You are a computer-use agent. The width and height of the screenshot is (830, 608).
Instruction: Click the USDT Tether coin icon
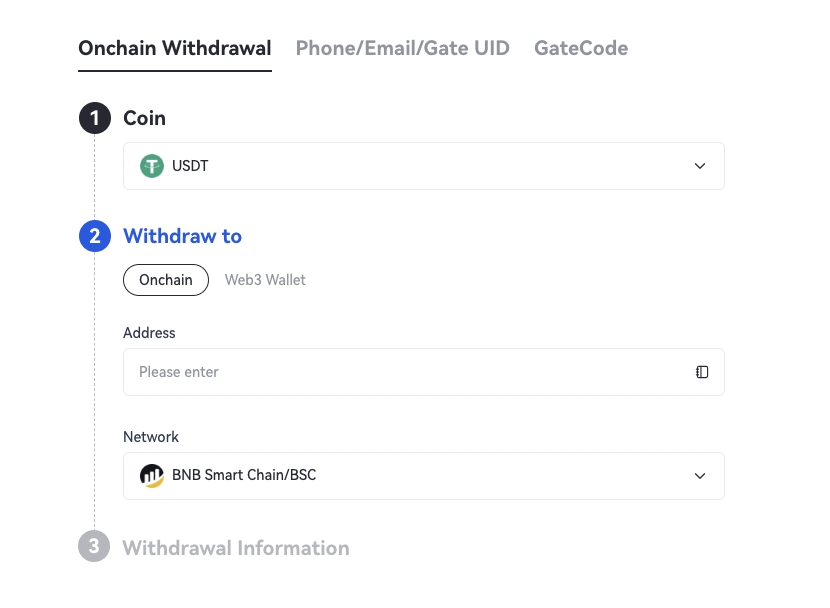(152, 166)
